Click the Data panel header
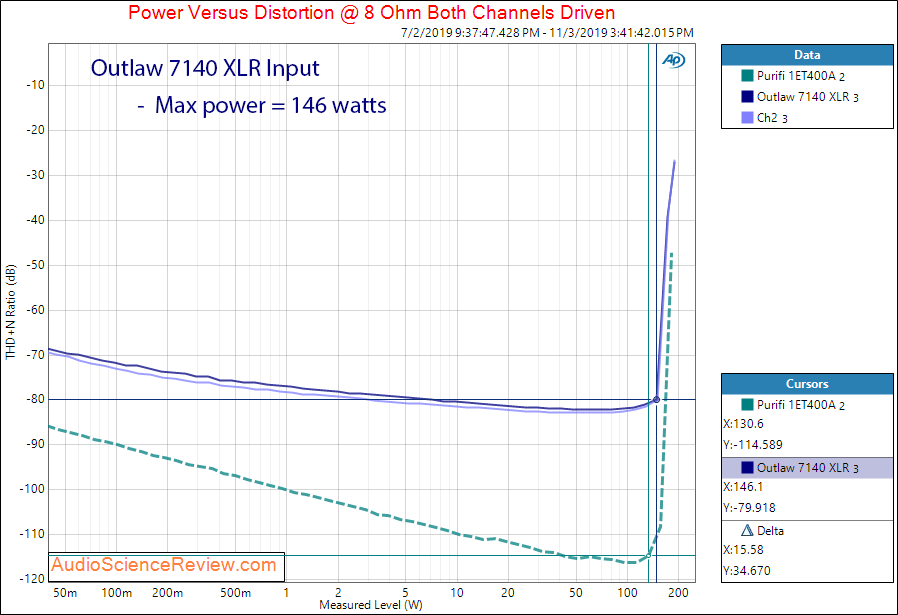 [807, 55]
